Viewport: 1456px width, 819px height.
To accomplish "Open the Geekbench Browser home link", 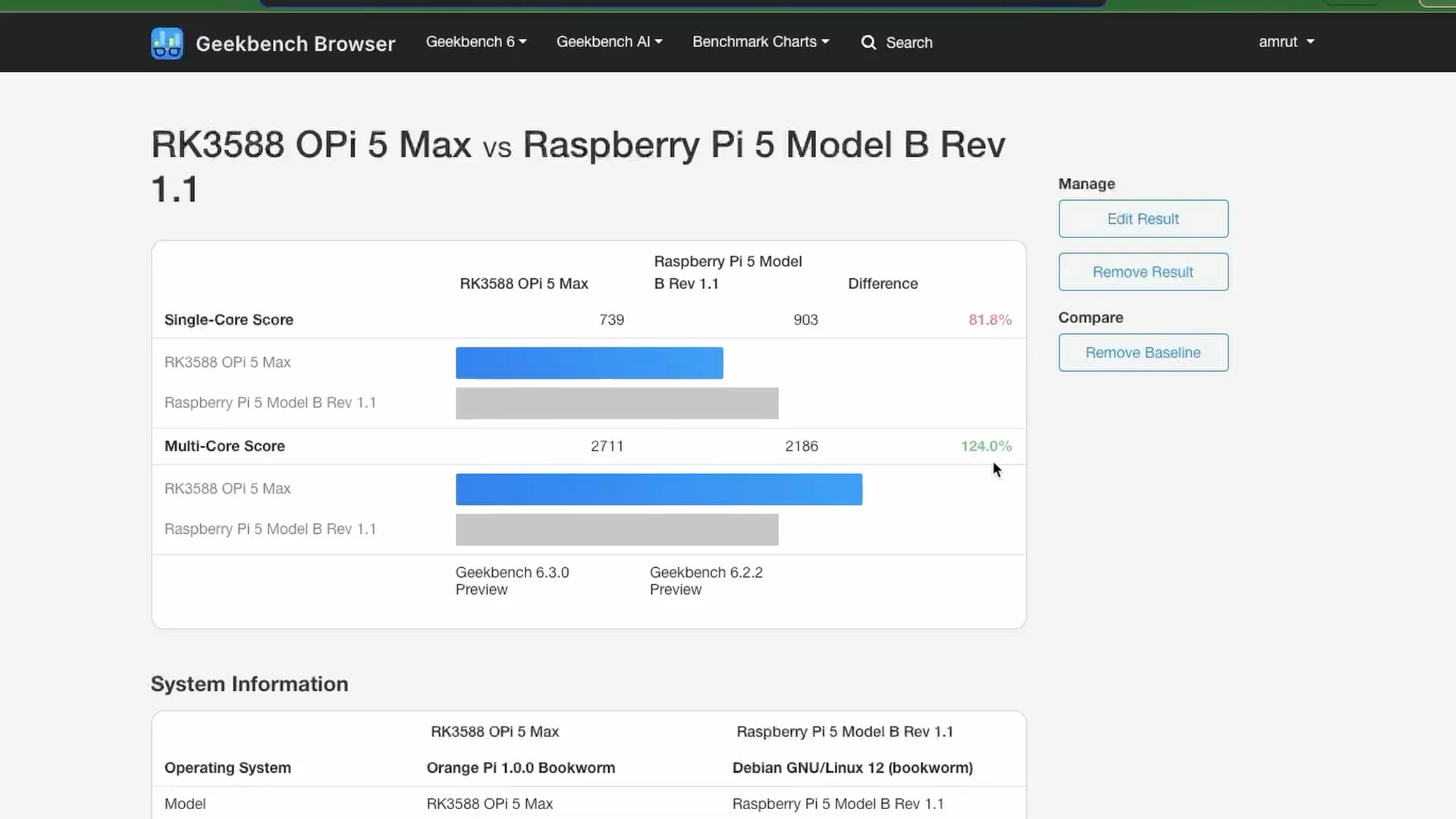I will (x=295, y=43).
